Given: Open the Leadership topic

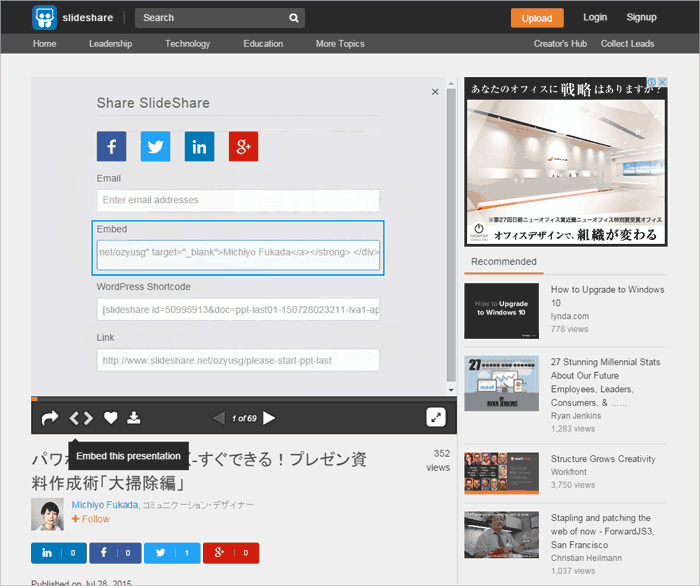Looking at the screenshot, I should [x=110, y=44].
